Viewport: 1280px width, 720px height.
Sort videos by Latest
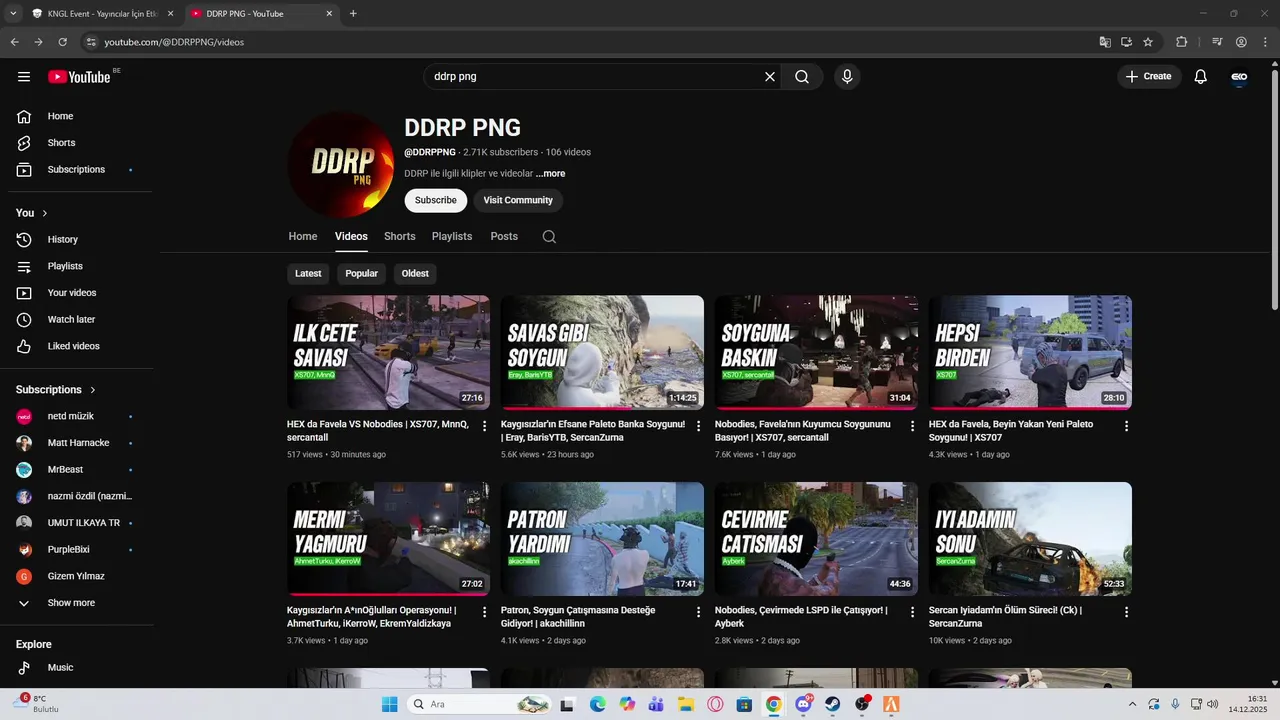308,274
